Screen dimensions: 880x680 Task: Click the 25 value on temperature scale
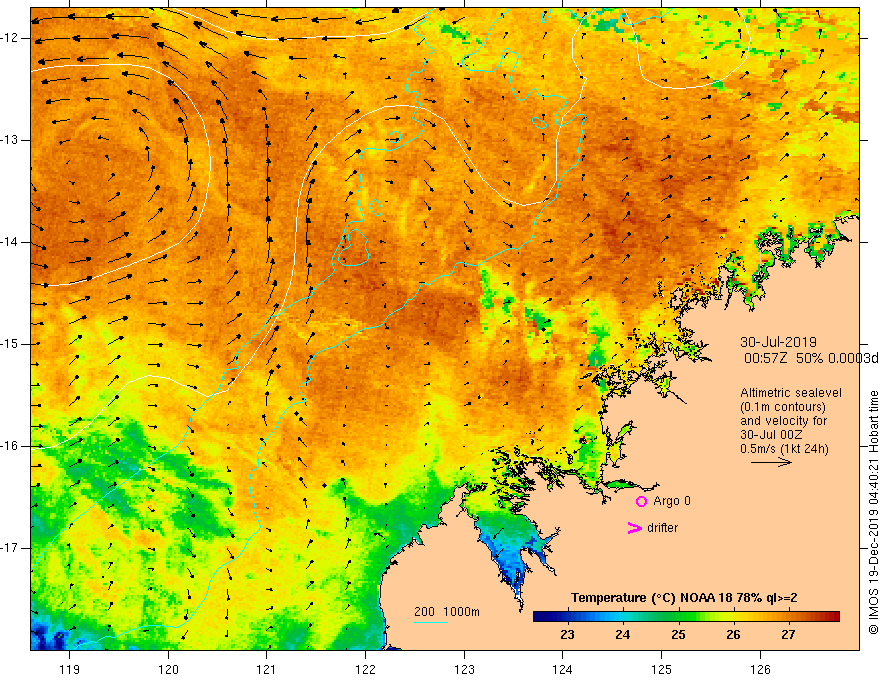(x=678, y=635)
